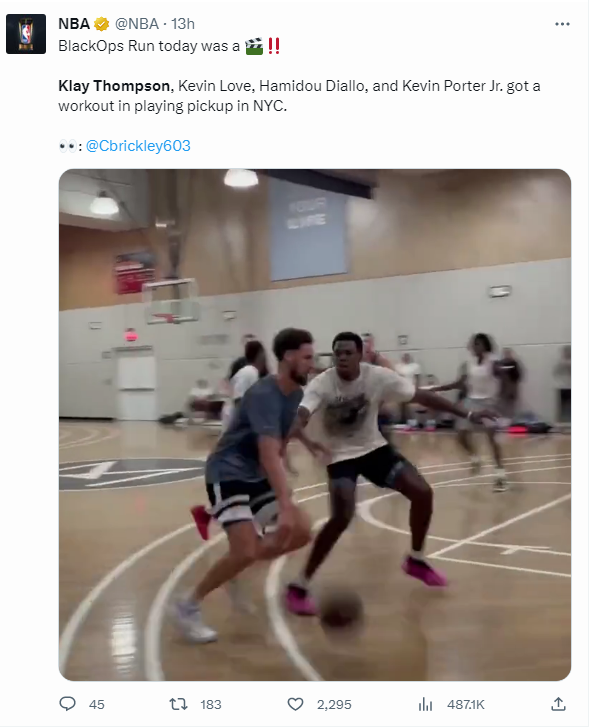Screen dimensions: 590x727
Task: Click the 2,295 likes count
Action: point(334,705)
